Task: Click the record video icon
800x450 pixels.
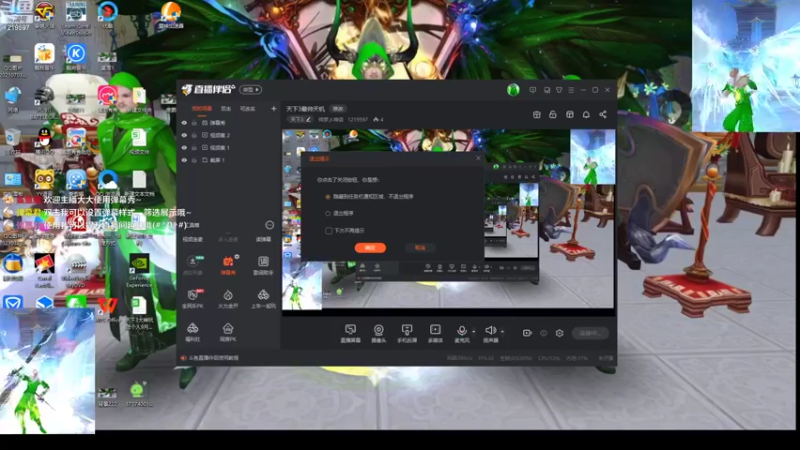Action: [527, 333]
